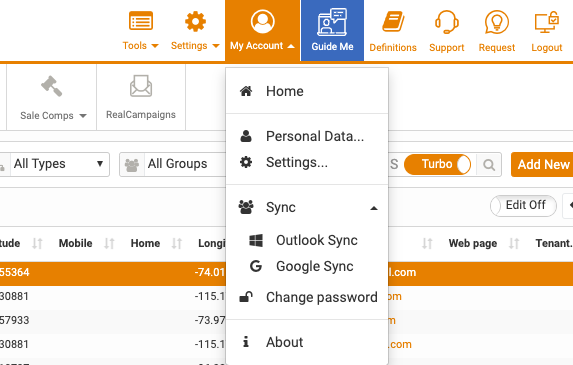Click the people icon beside Sync
573x365 pixels.
[x=246, y=207]
